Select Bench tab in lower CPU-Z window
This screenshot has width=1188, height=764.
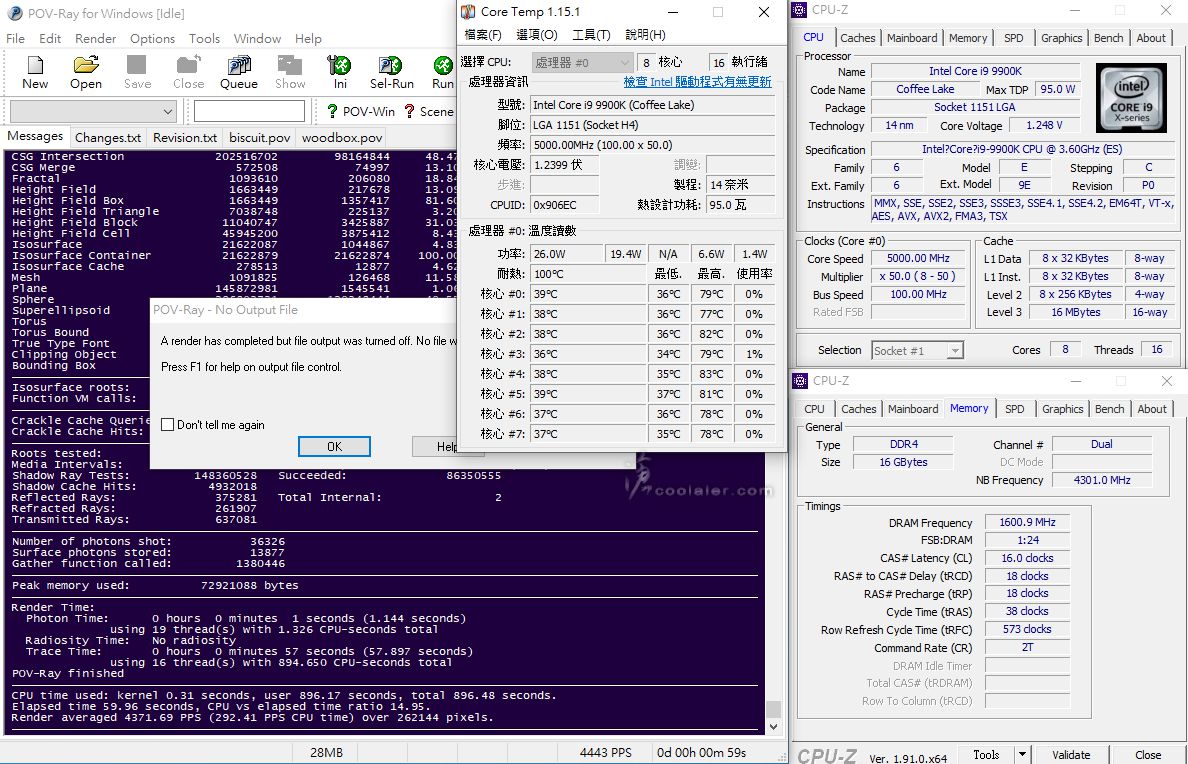pyautogui.click(x=1109, y=409)
